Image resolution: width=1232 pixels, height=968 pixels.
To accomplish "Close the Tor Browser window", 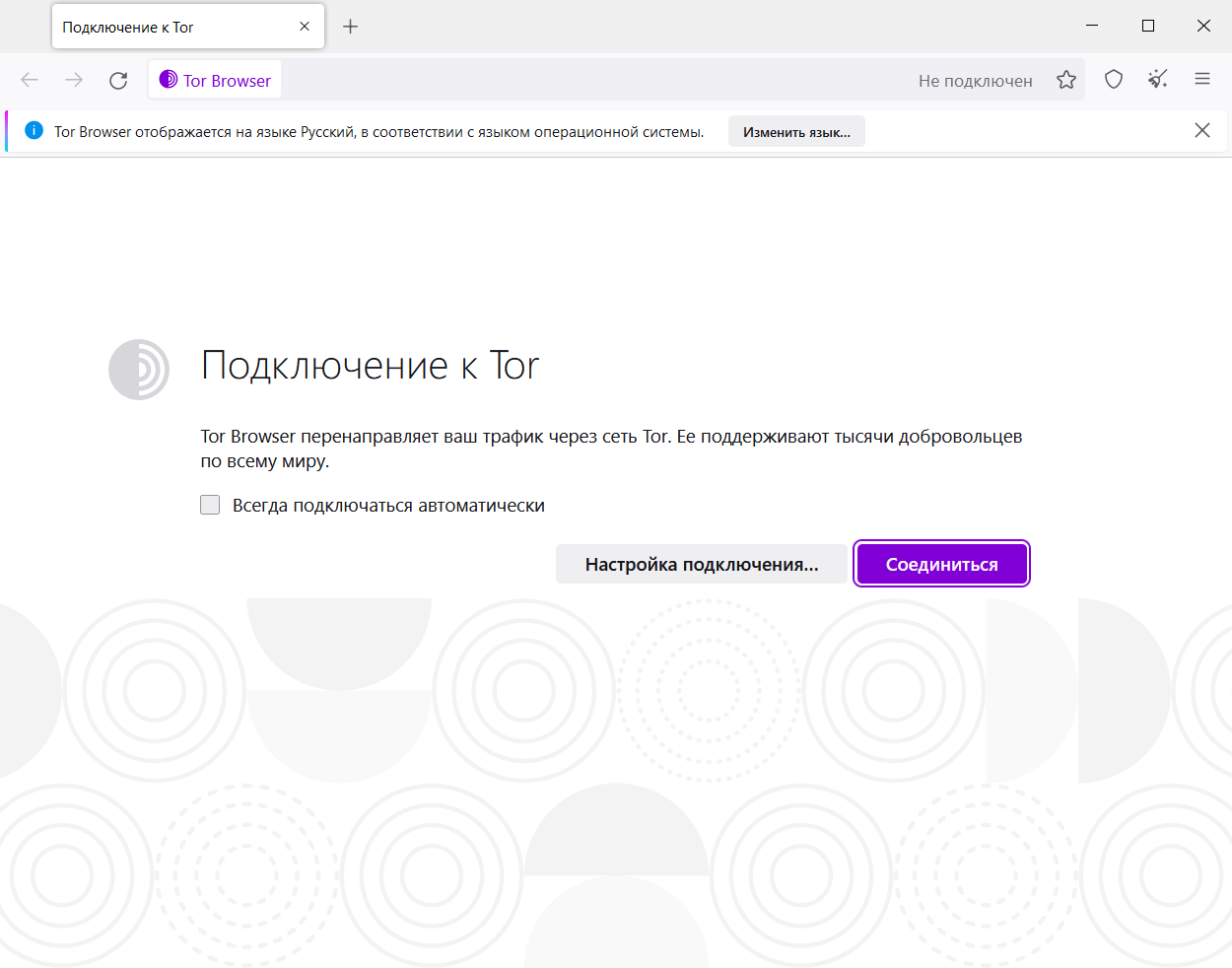I will [x=1203, y=27].
